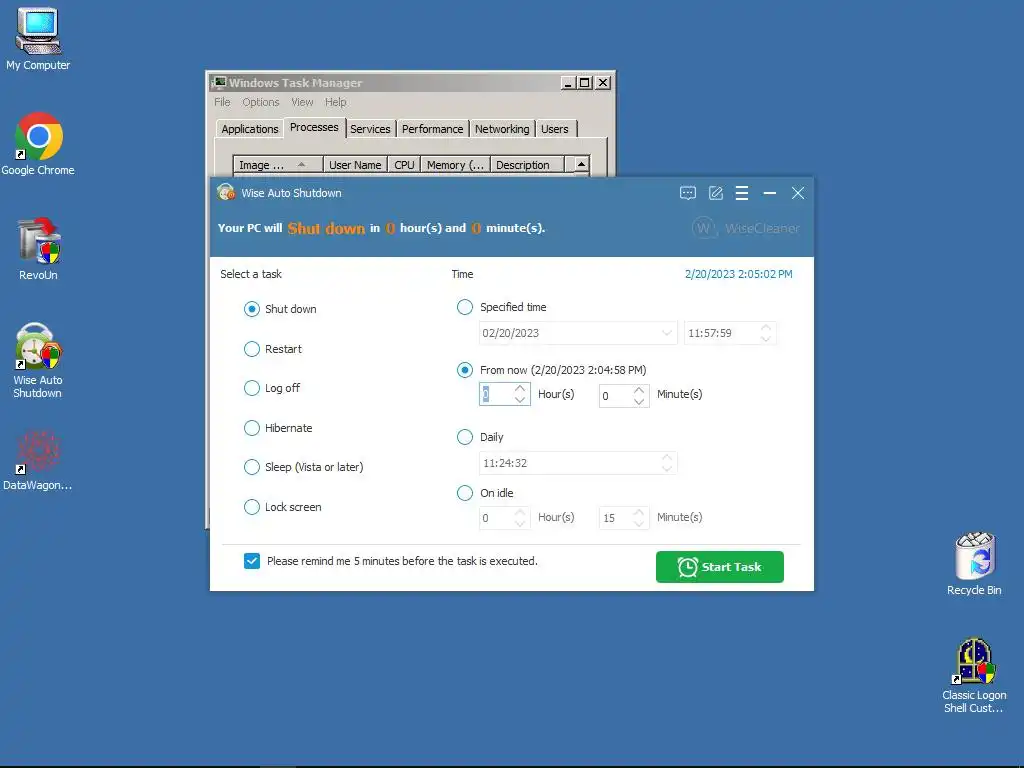Open the View menu in Task Manager
Image resolution: width=1024 pixels, height=768 pixels.
tap(302, 102)
